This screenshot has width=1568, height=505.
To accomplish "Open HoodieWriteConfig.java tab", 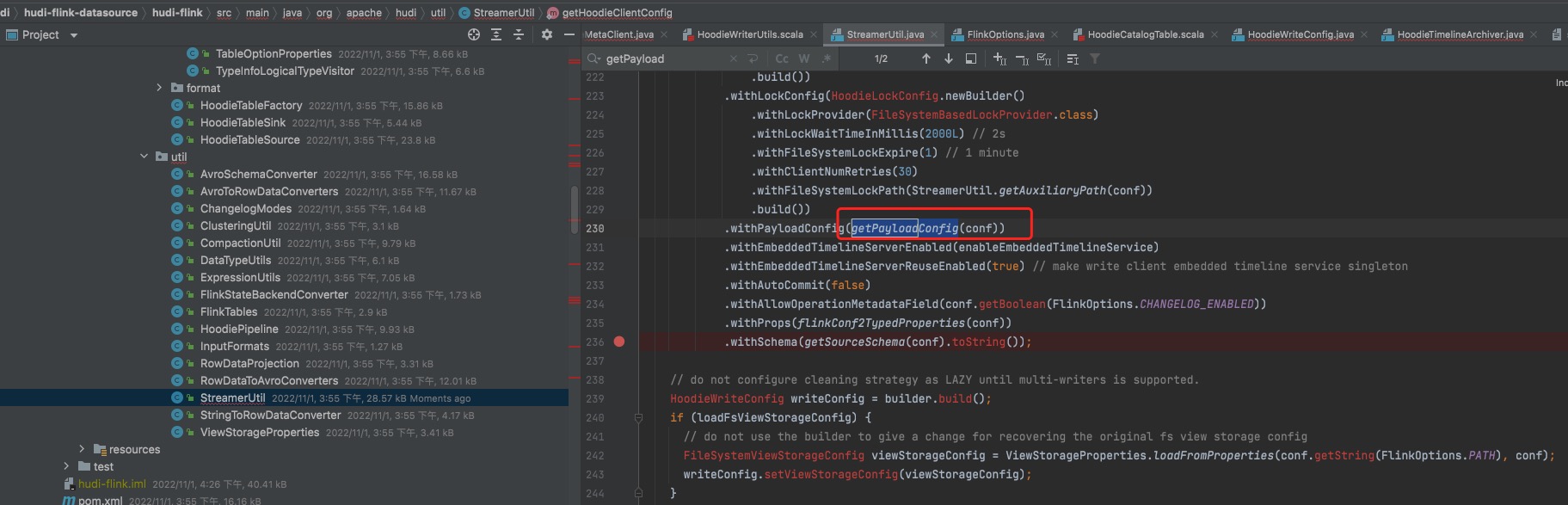I will (1301, 34).
